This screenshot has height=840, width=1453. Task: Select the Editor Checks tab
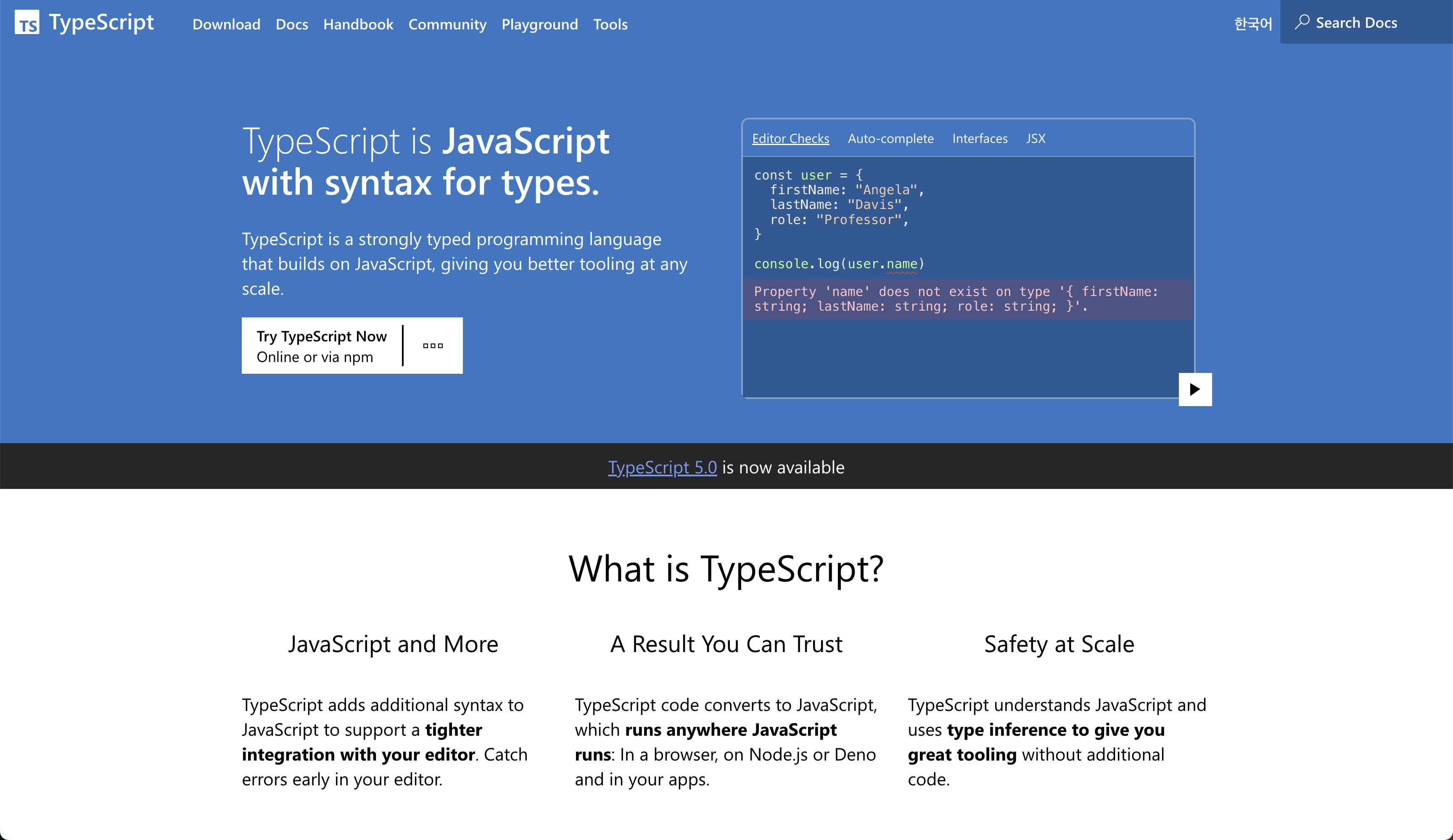(x=790, y=138)
